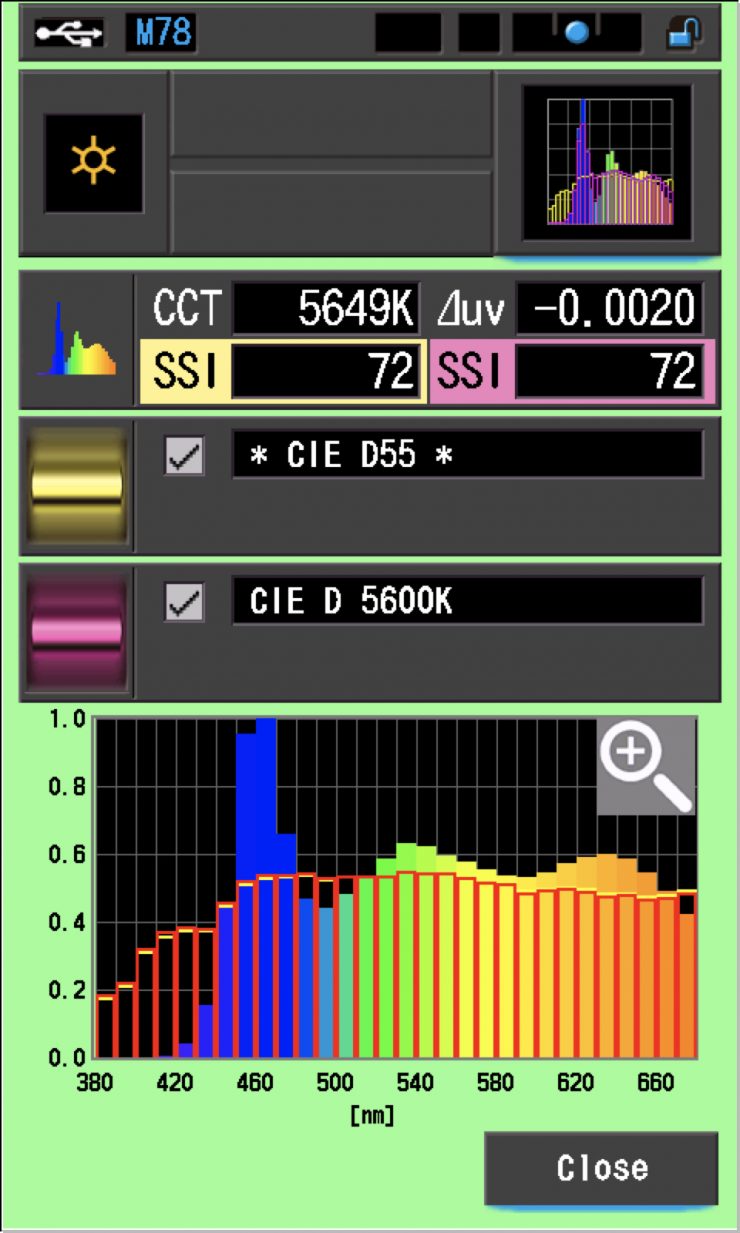The height and width of the screenshot is (1233, 740).
Task: Select the Δuv value -0.0020
Action: coord(609,309)
